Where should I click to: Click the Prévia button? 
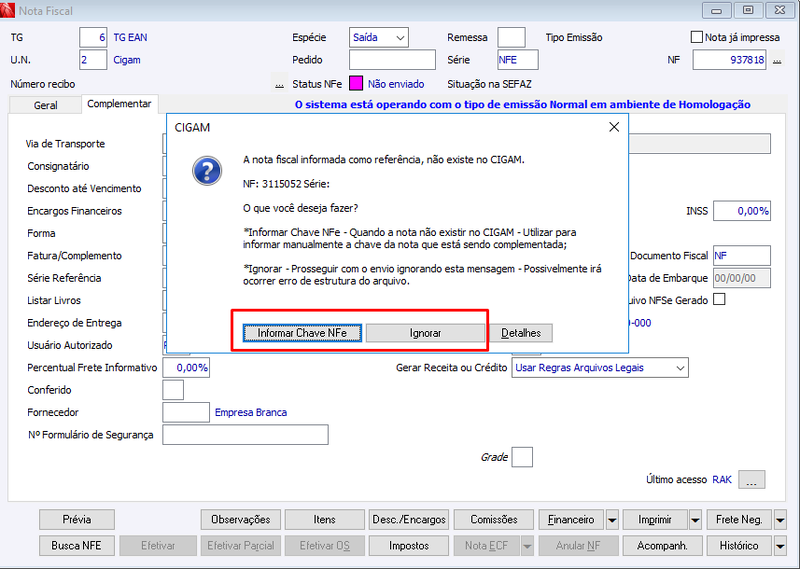[x=77, y=519]
